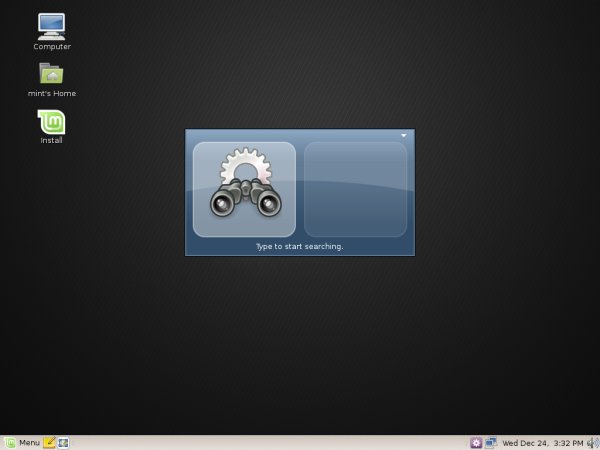This screenshot has width=600, height=450.
Task: Click the "Type to start searching." text
Action: (x=299, y=246)
